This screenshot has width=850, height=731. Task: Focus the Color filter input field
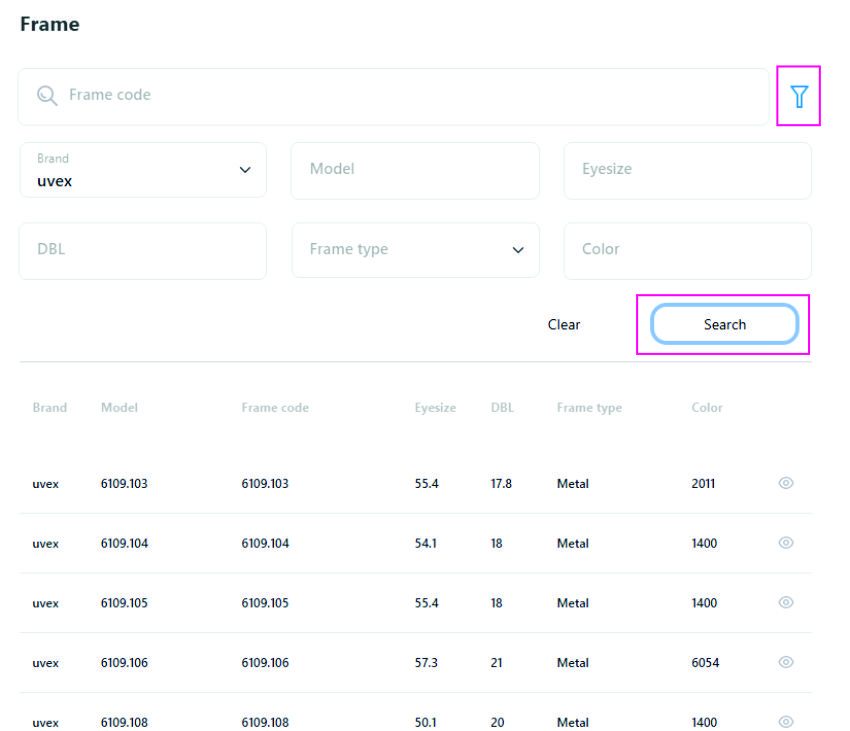coord(687,250)
